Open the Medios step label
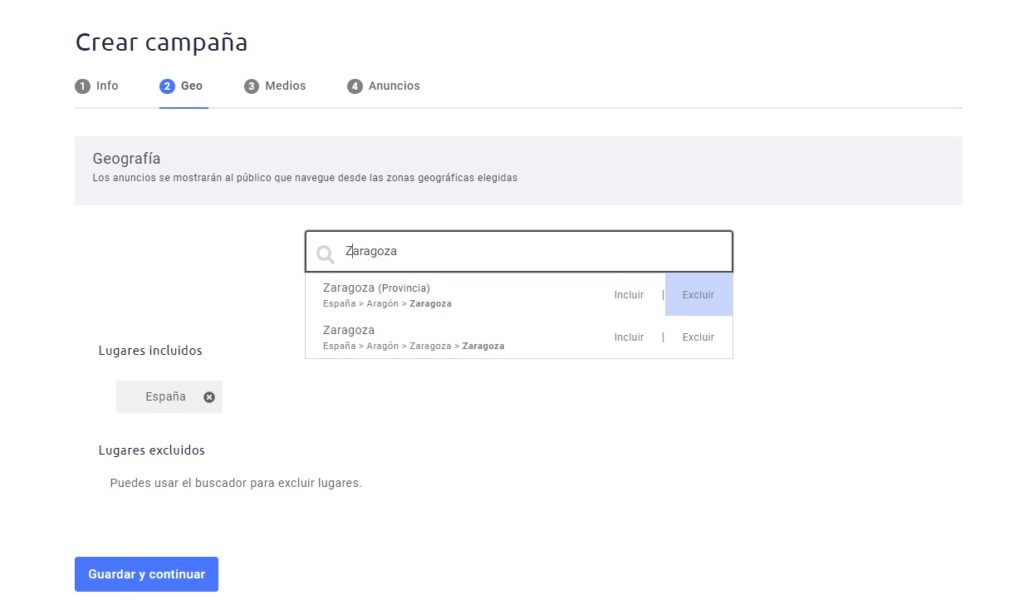Screen dimensions: 1024x610 [x=285, y=86]
